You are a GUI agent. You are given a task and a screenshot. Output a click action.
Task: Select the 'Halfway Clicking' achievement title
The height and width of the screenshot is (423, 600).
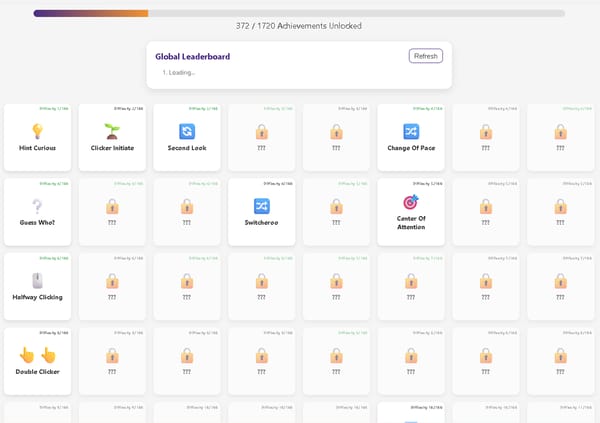pyautogui.click(x=38, y=297)
